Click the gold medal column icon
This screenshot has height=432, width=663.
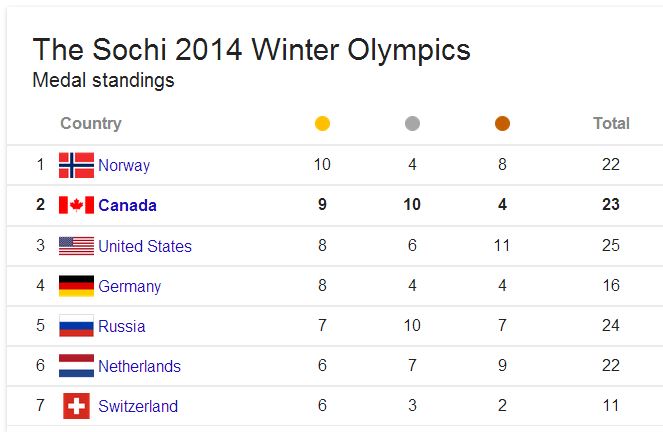click(x=322, y=124)
